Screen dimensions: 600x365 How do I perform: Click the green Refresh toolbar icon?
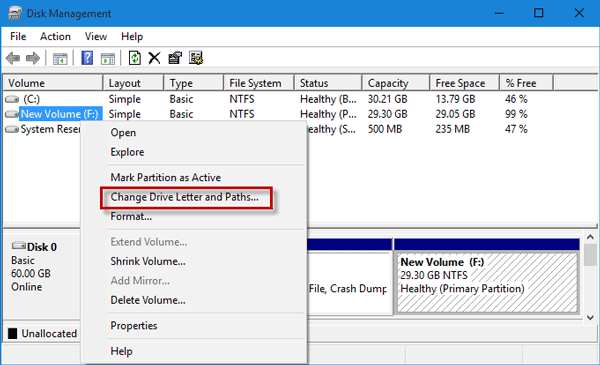[134, 58]
